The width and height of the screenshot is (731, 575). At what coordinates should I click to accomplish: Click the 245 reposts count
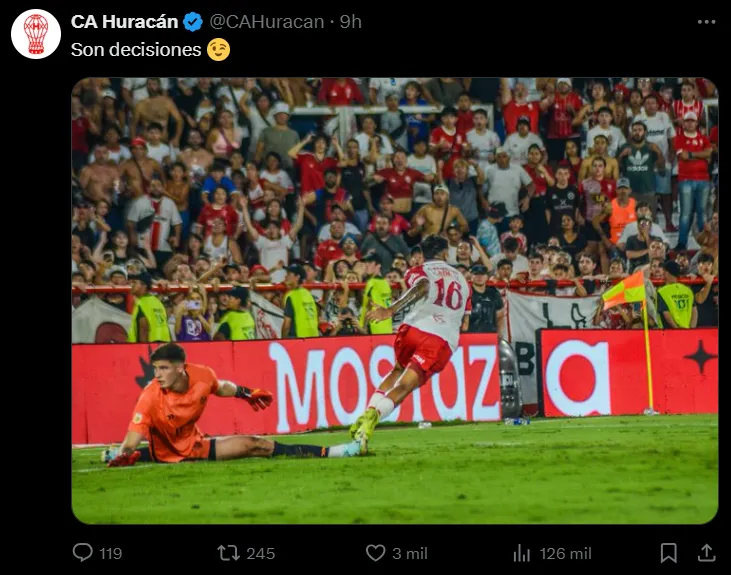click(x=261, y=554)
